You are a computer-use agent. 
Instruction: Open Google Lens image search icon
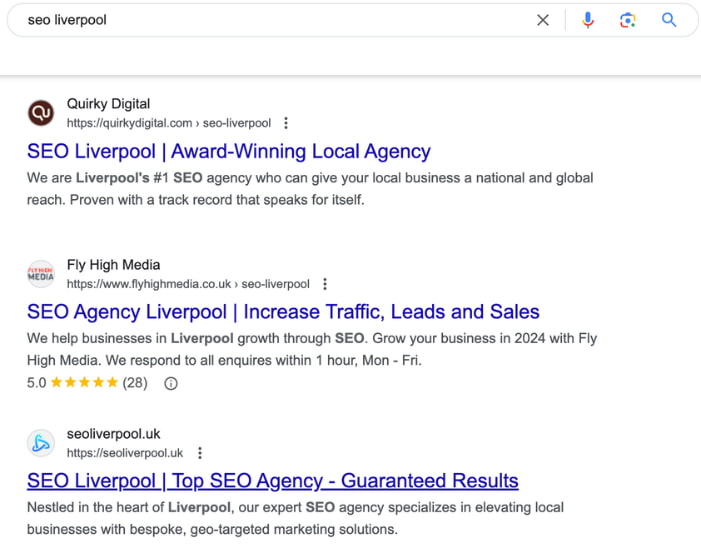pyautogui.click(x=628, y=20)
